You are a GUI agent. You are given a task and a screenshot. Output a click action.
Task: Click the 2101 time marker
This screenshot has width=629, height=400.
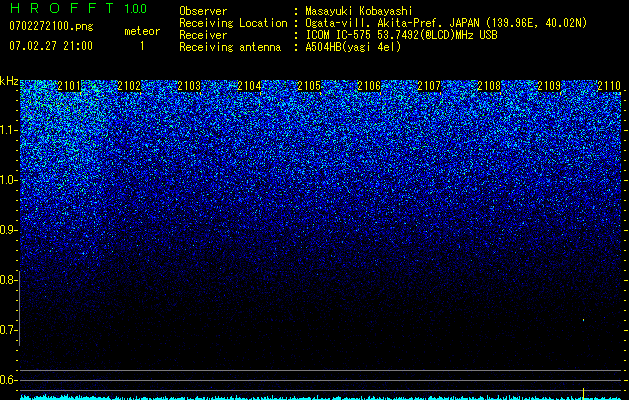click(69, 86)
